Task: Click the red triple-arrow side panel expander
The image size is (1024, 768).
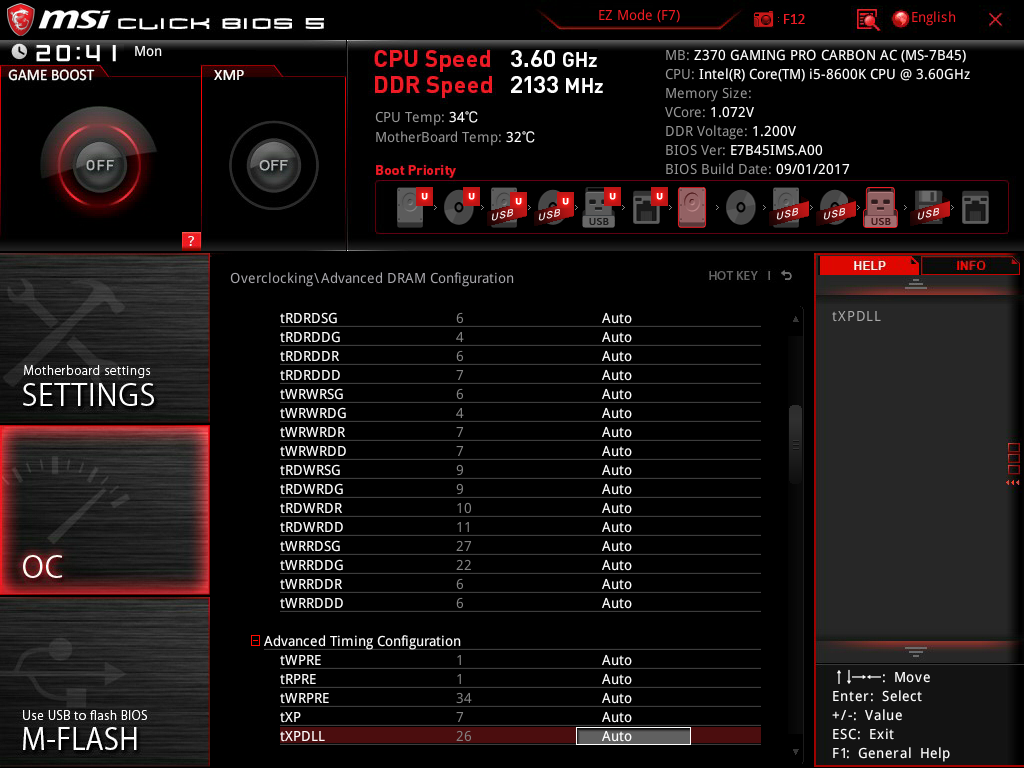Action: [x=1012, y=483]
